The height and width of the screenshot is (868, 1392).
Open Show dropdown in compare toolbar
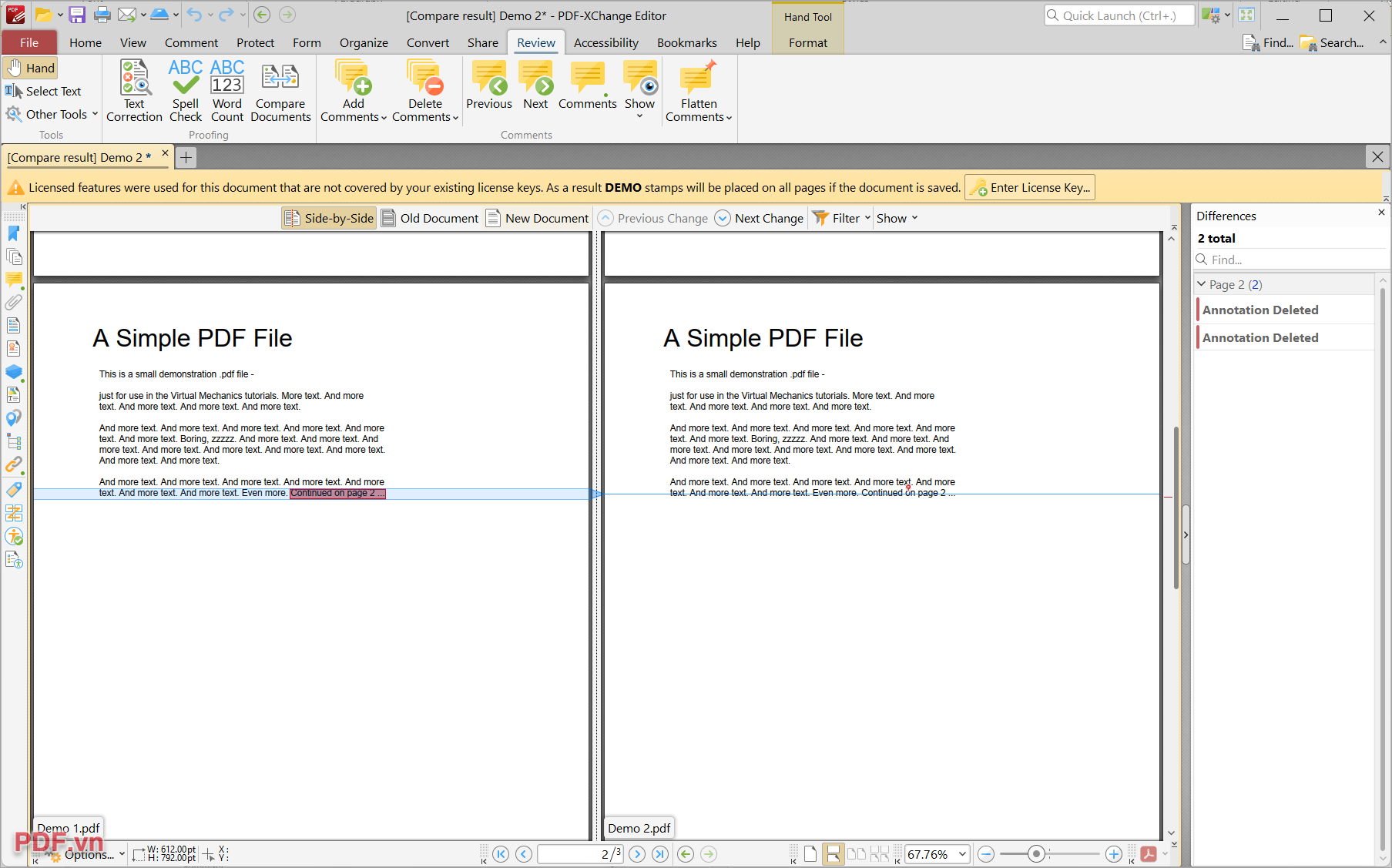897,218
